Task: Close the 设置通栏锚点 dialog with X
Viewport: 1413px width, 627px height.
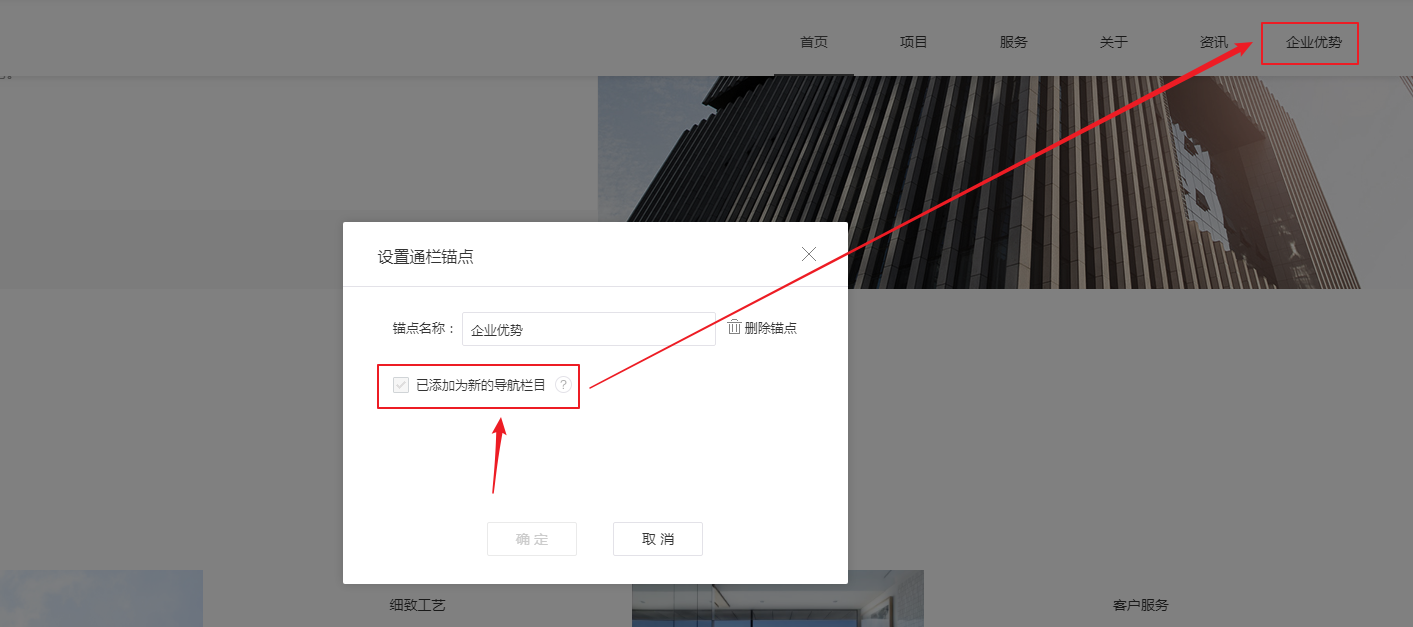Action: 809,254
